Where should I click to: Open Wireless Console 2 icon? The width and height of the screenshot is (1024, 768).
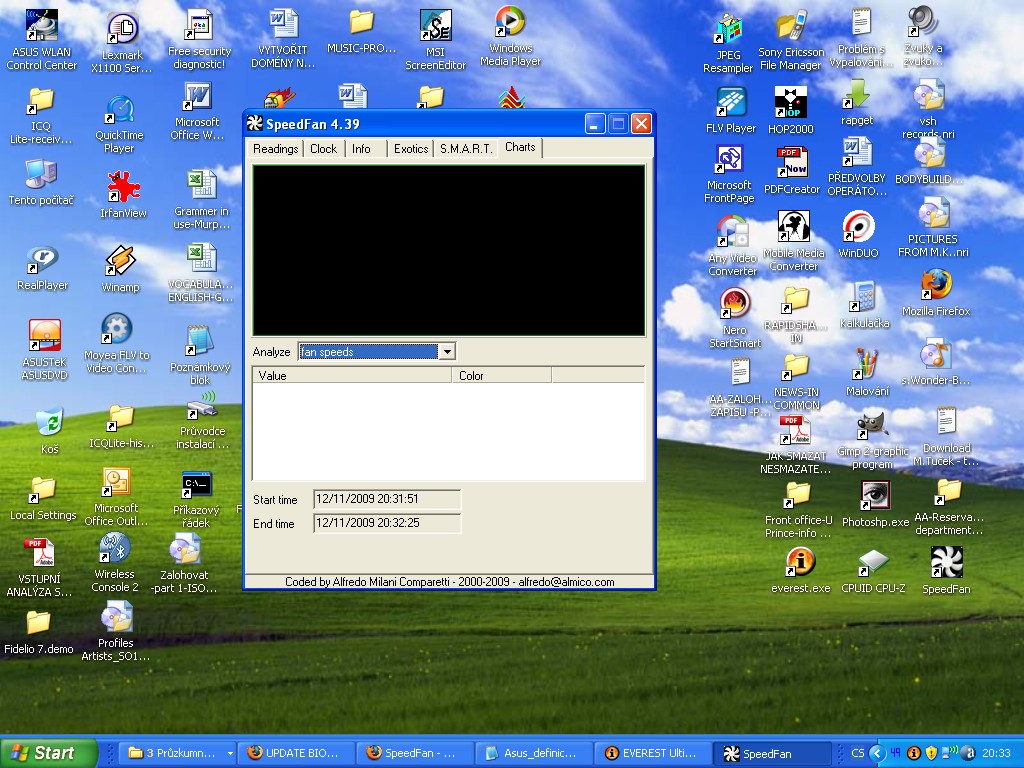coord(115,563)
